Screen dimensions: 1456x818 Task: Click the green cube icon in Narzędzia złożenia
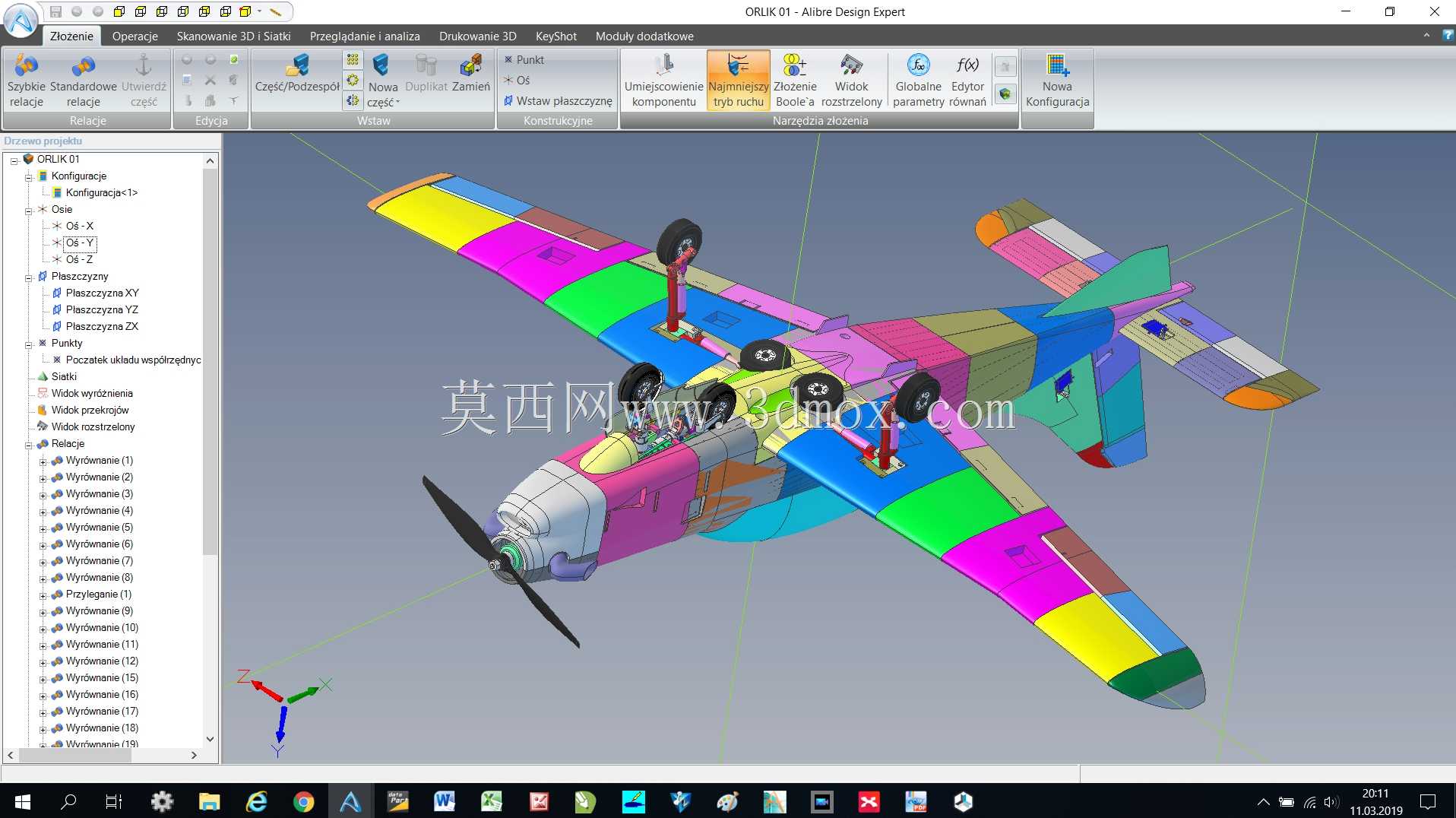[x=1005, y=94]
